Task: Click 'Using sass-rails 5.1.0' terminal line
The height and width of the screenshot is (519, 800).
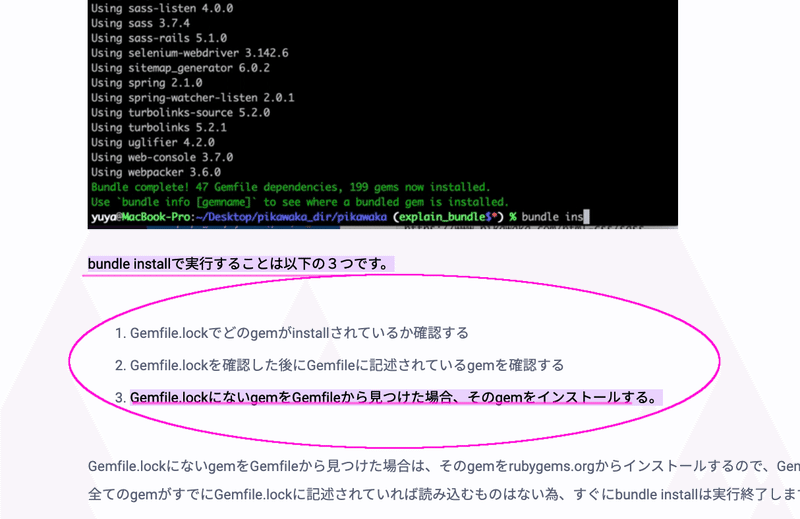Action: point(159,38)
